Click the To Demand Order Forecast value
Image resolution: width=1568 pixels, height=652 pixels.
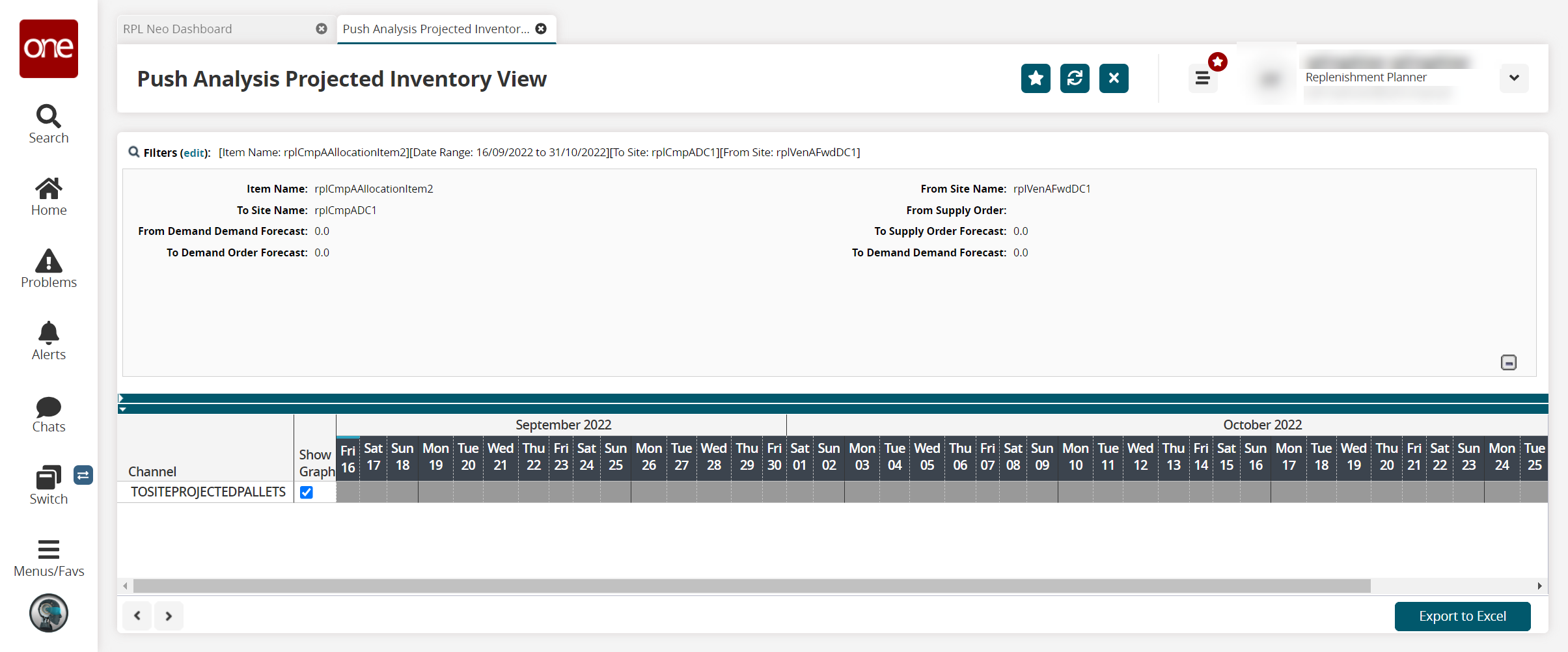322,253
